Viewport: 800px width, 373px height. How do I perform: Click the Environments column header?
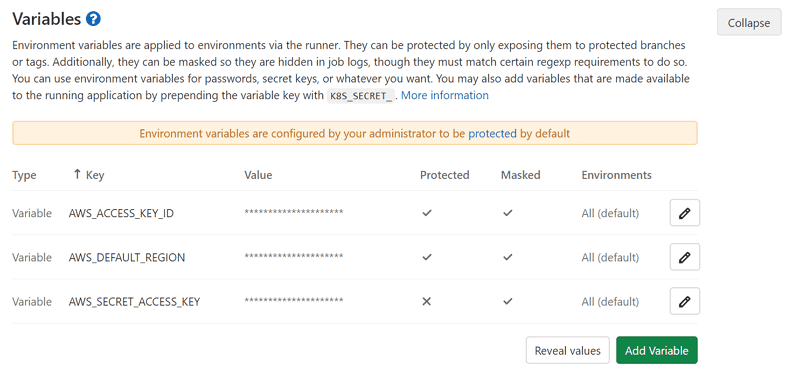coord(616,175)
